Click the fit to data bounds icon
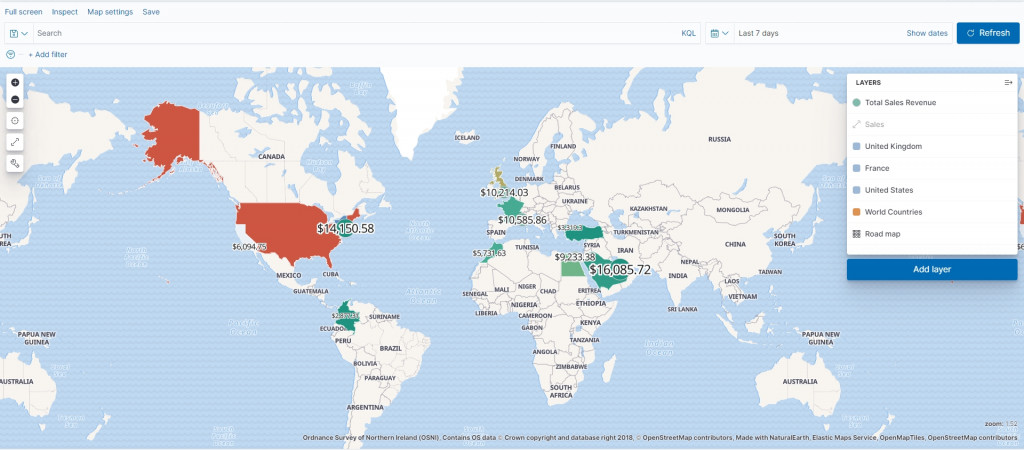1024x450 pixels. pos(15,121)
